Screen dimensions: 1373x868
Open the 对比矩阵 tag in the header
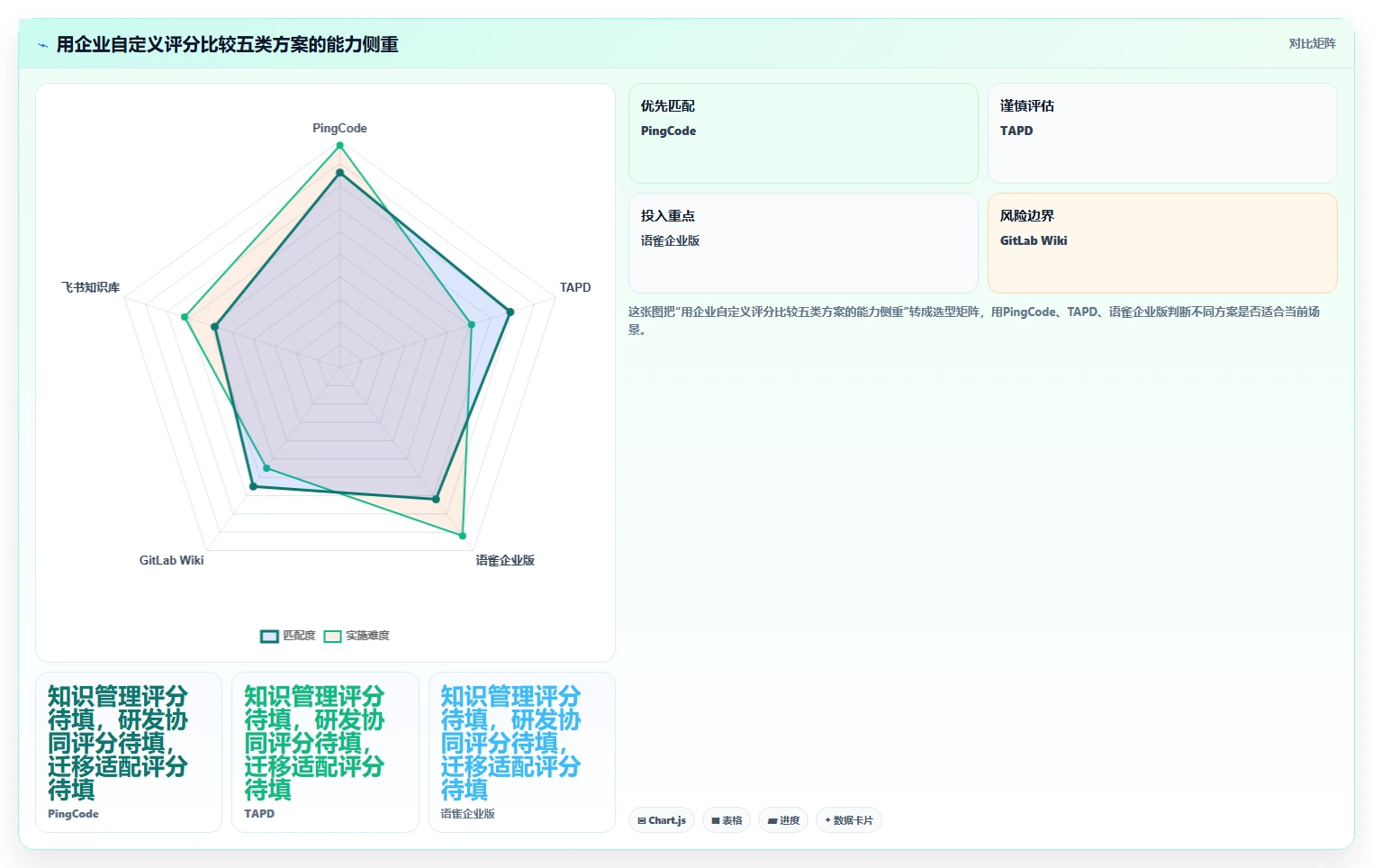1312,43
